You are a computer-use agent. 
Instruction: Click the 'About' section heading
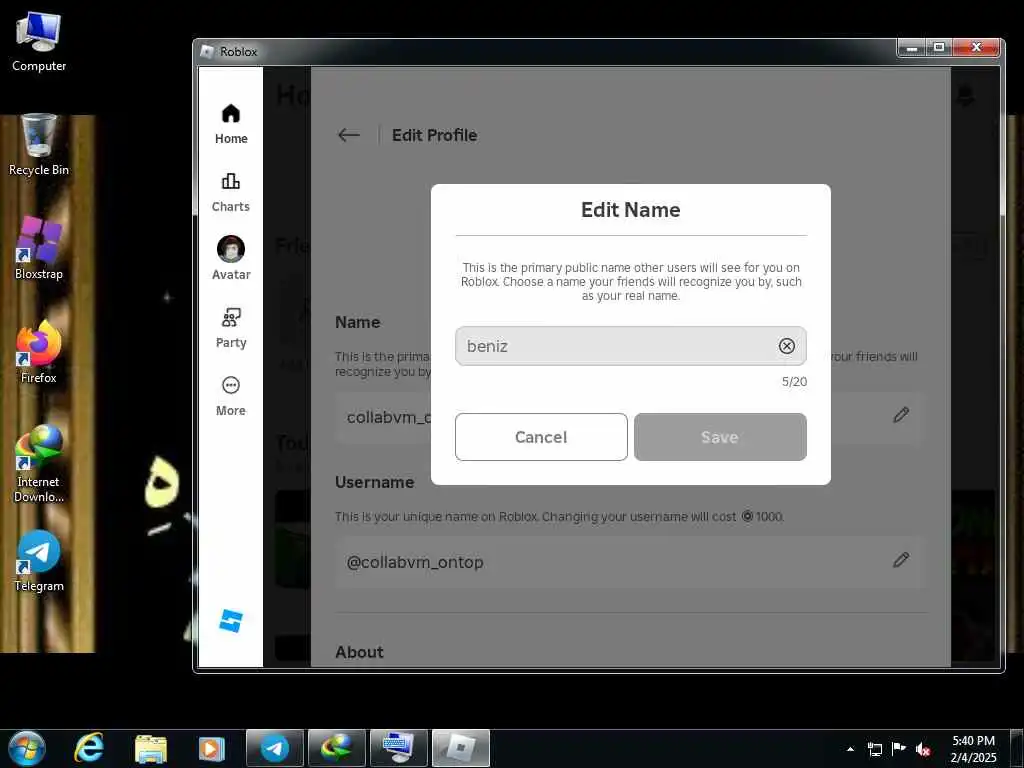[x=359, y=652]
